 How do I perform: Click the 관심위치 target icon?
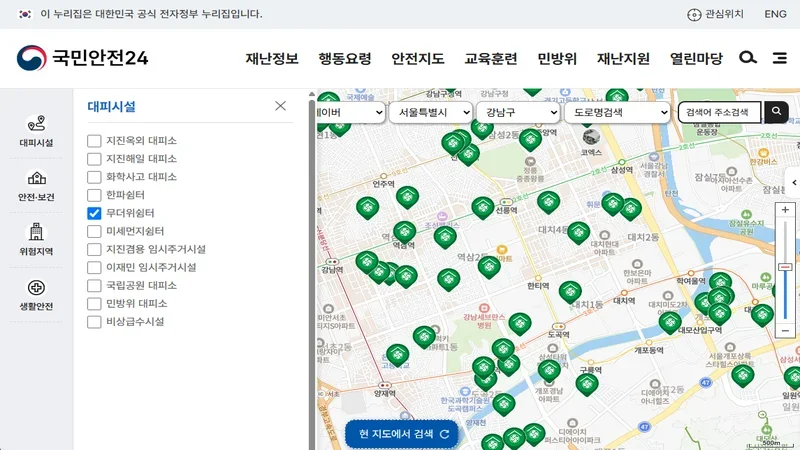[x=694, y=15]
